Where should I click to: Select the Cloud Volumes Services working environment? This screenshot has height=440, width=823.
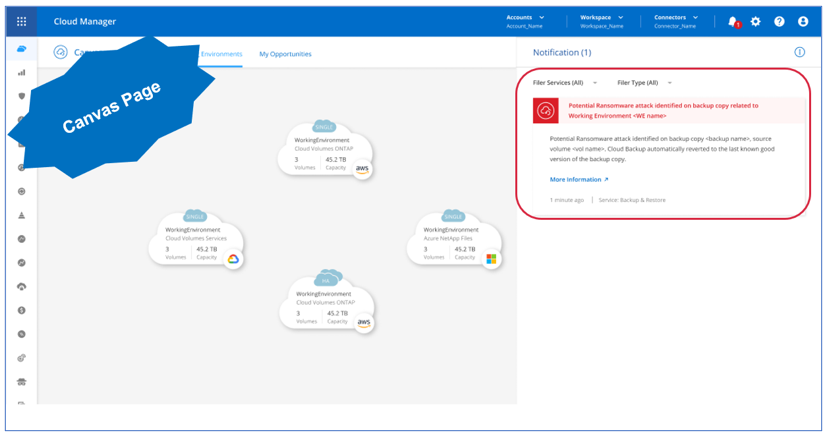pos(196,241)
